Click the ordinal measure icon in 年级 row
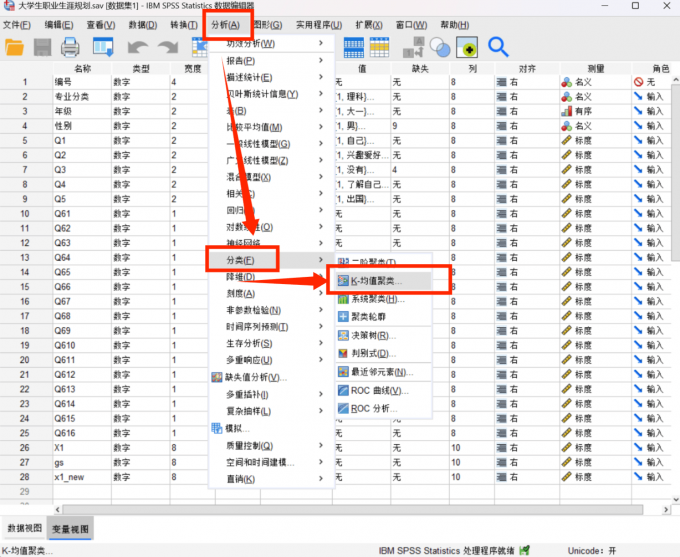The image size is (680, 557). tap(566, 111)
